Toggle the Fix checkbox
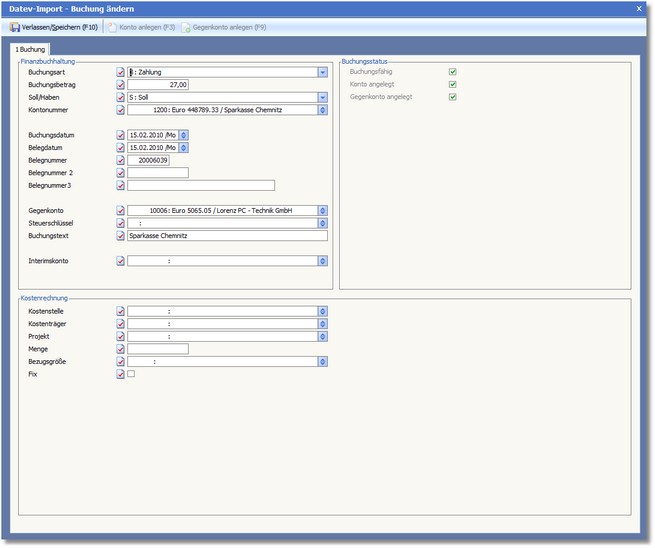This screenshot has height=548, width=655. click(x=131, y=374)
